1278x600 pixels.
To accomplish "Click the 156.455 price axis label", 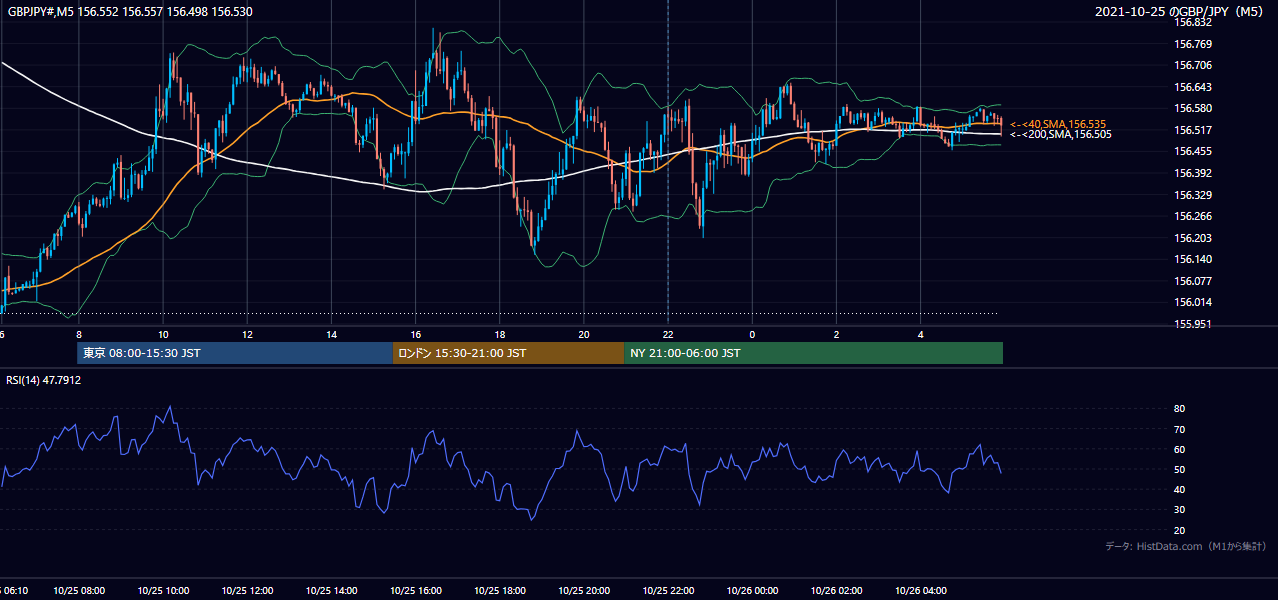I will pyautogui.click(x=1193, y=152).
